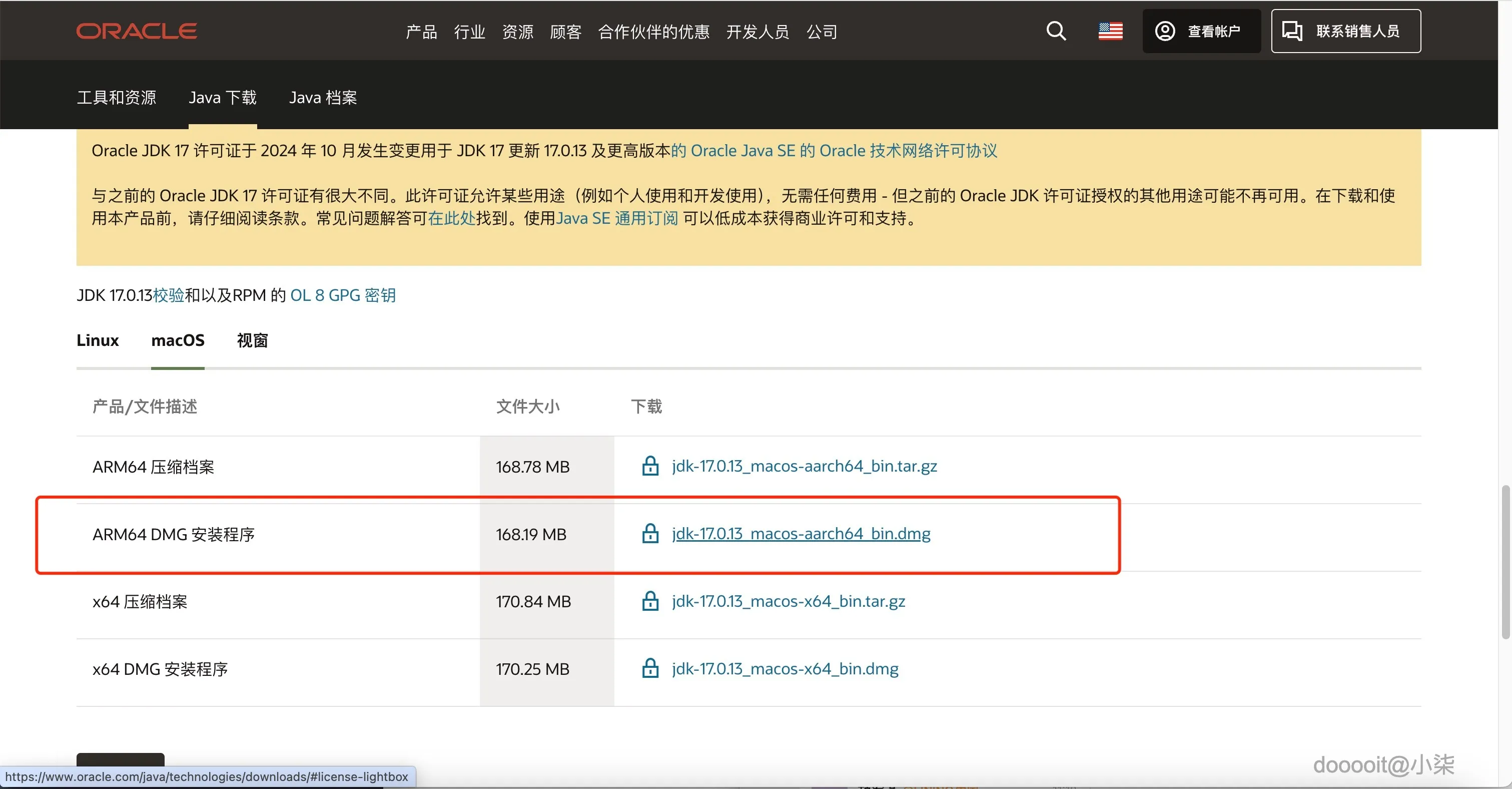Image resolution: width=1512 pixels, height=789 pixels.
Task: Click the search magnifier icon
Action: [1056, 31]
